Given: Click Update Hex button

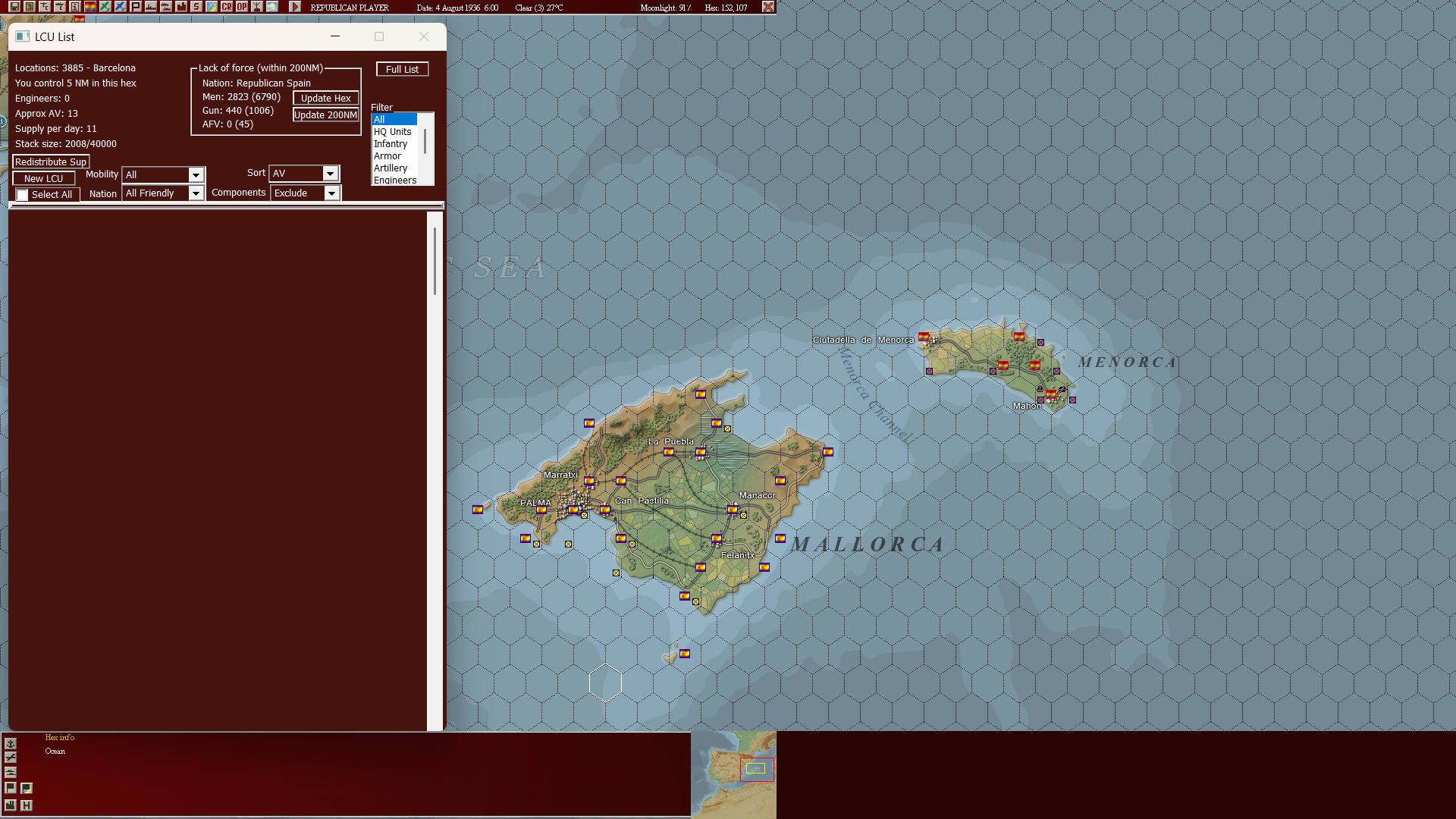Looking at the screenshot, I should tap(325, 98).
